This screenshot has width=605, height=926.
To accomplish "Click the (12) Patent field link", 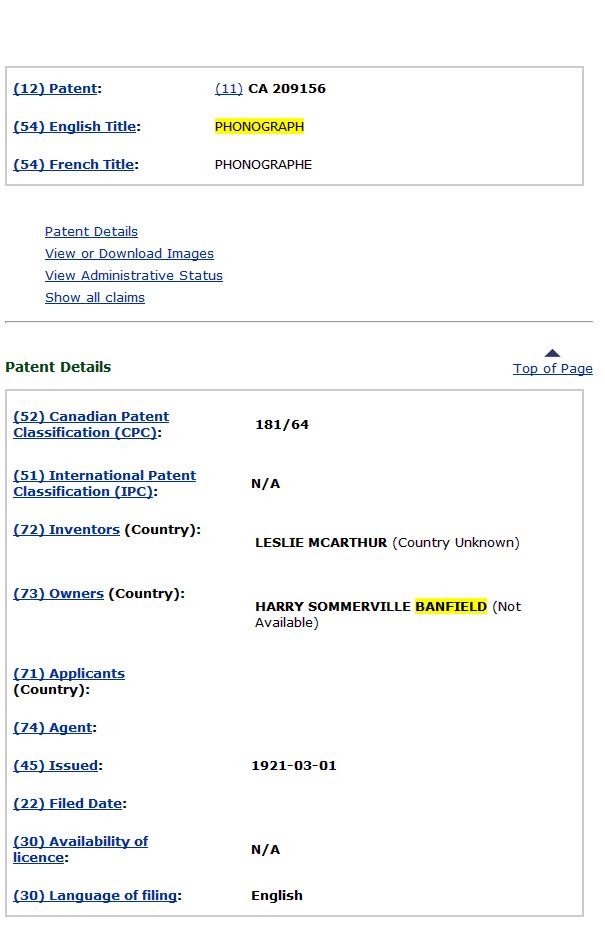I will coord(55,89).
